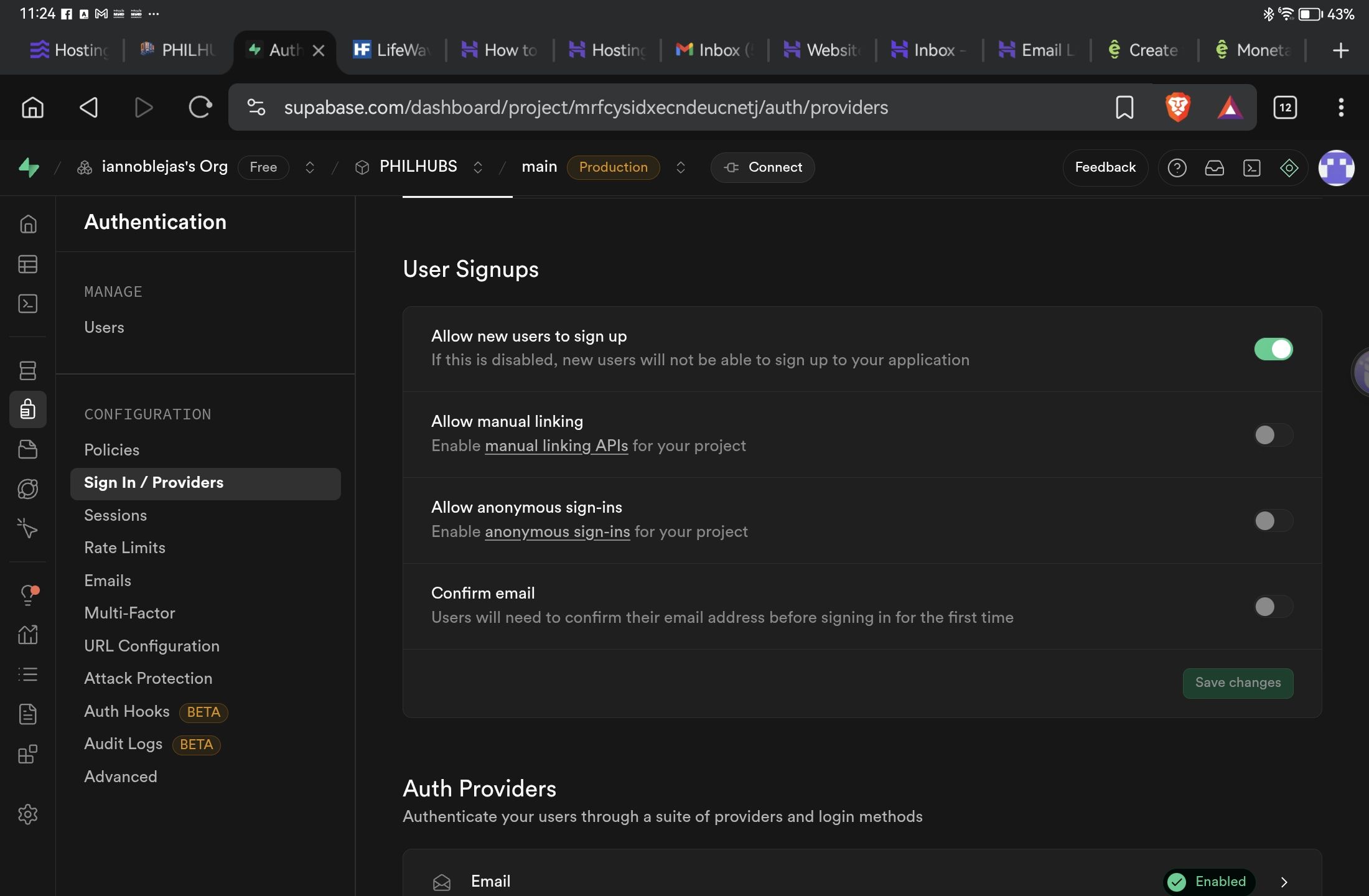This screenshot has width=1369, height=896.
Task: Expand the organization switcher chevrons
Action: 309,167
